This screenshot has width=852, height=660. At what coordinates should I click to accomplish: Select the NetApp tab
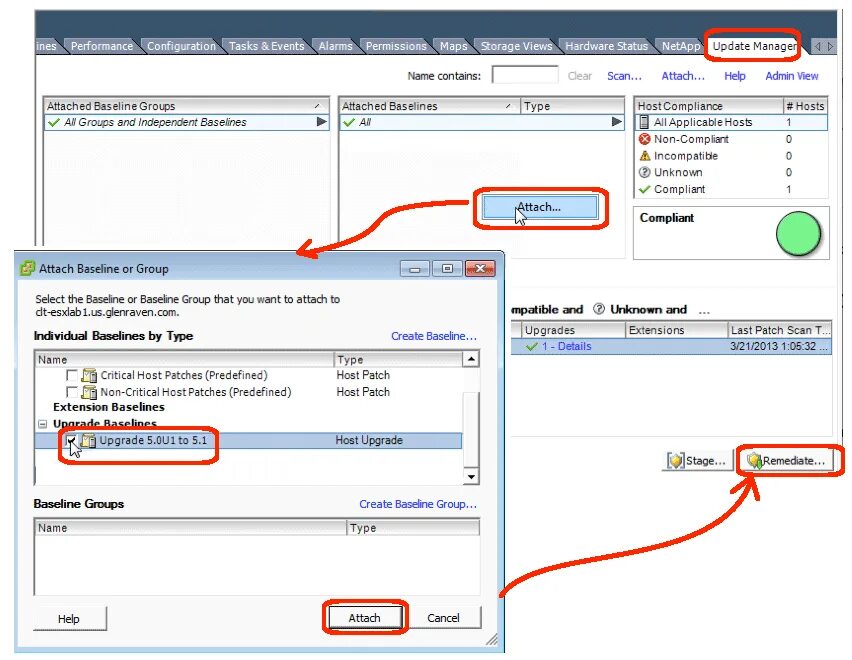pos(680,46)
